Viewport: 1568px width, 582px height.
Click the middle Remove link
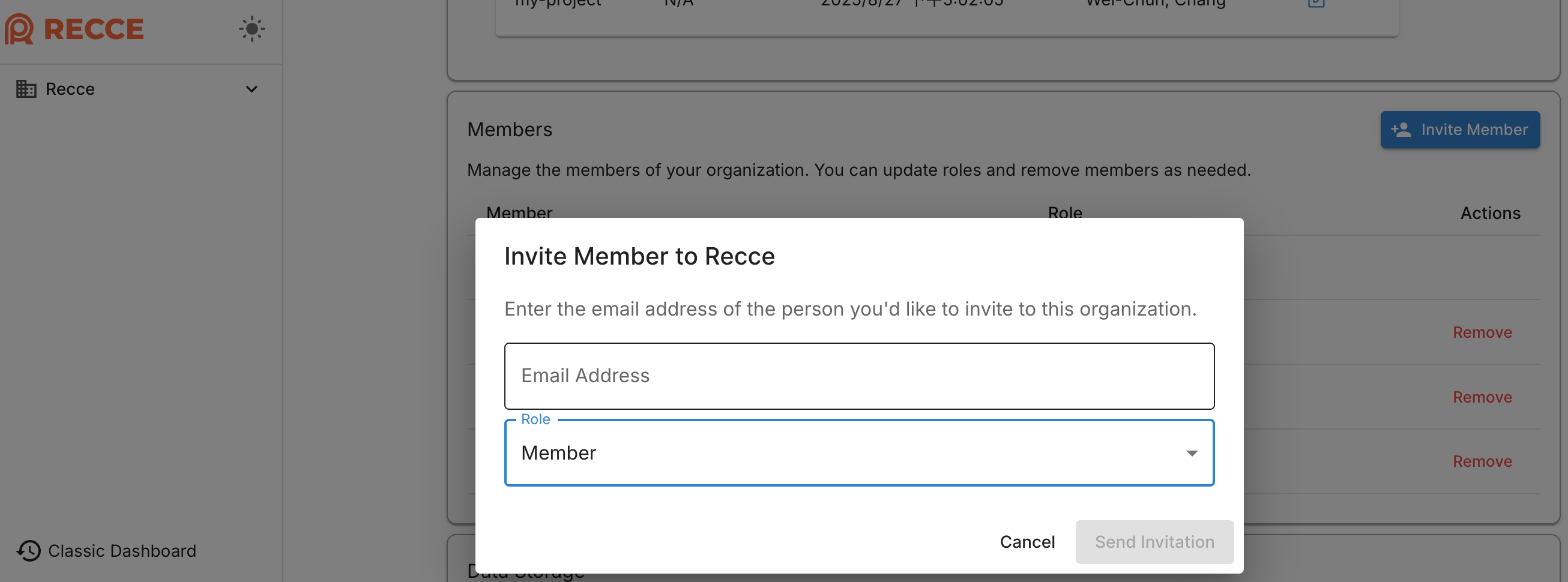coord(1482,397)
